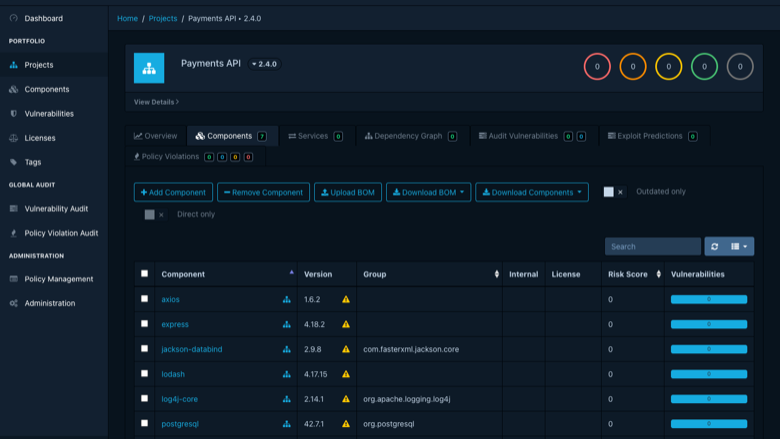This screenshot has width=780, height=439.
Task: Click the dependency graph icon for jackson-databind
Action: 287,349
